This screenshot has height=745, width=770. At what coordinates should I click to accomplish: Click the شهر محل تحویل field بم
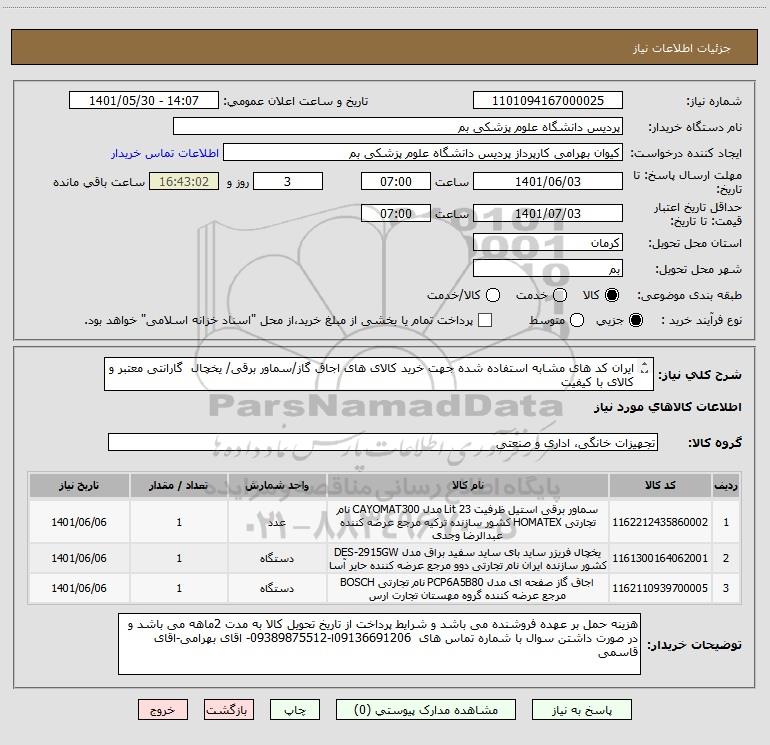coord(548,269)
